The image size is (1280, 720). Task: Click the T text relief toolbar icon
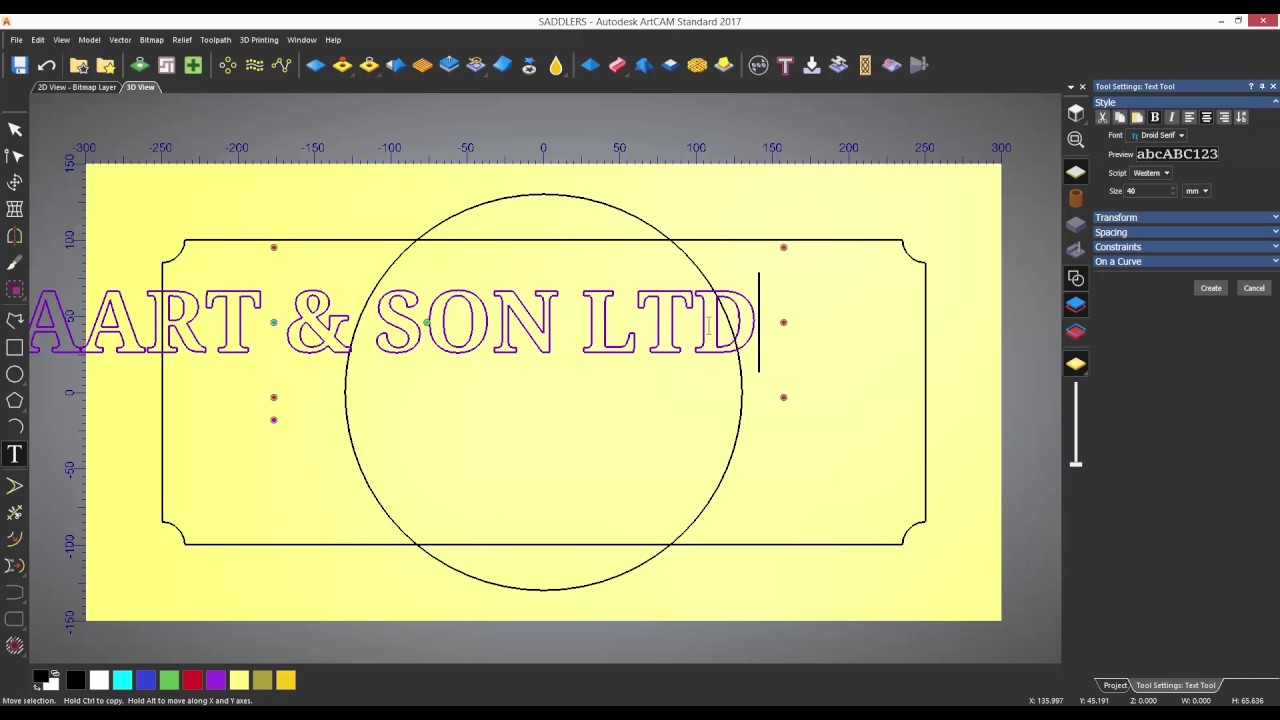click(x=785, y=65)
